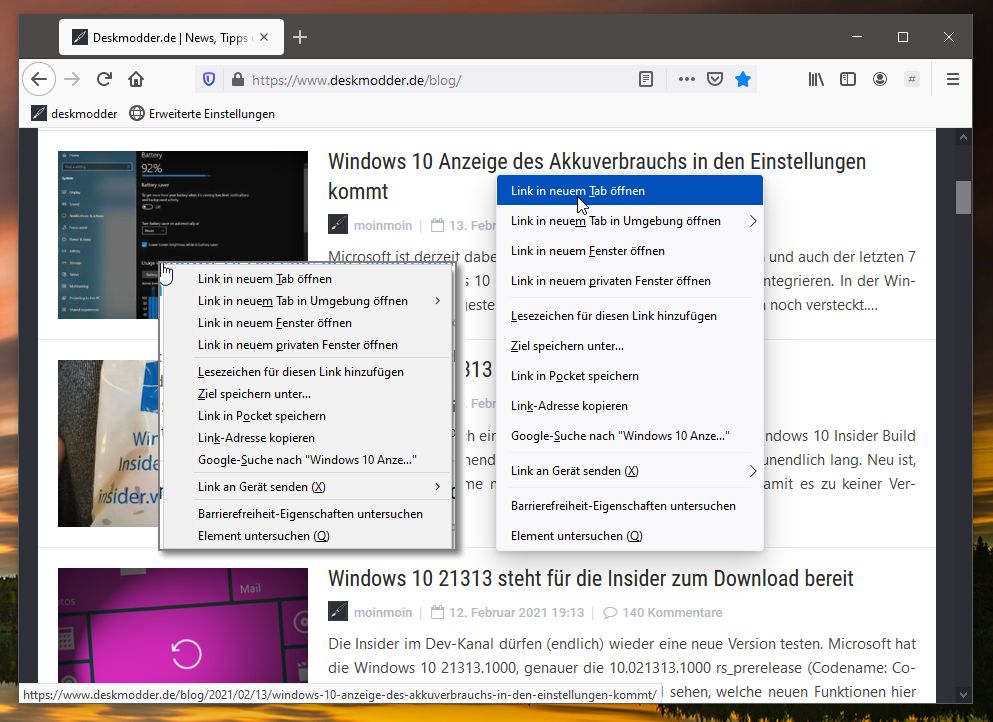This screenshot has width=993, height=722.
Task: Choose 'Link in neuem Fenster öffnen' in left menu
Action: (x=307, y=323)
